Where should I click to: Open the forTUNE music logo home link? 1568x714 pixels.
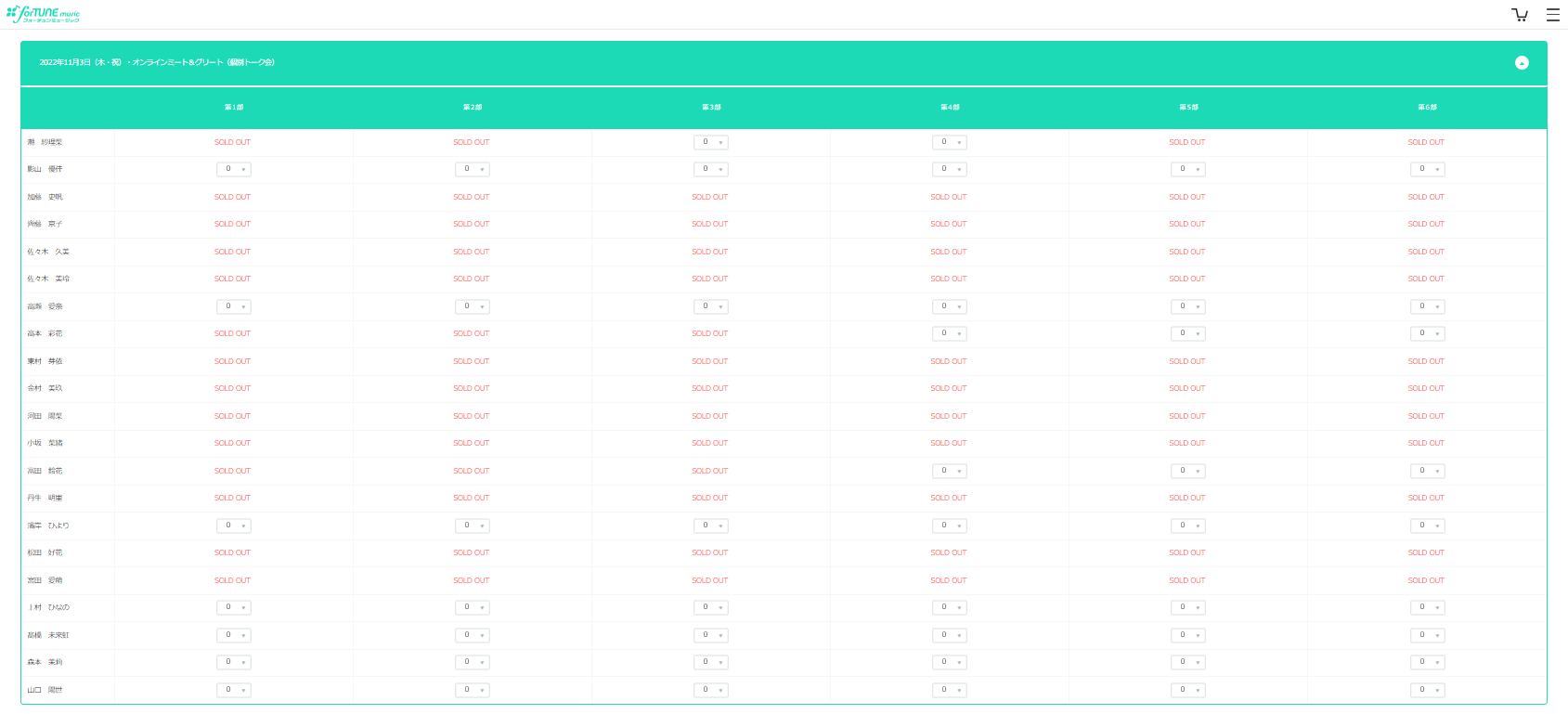coord(43,14)
